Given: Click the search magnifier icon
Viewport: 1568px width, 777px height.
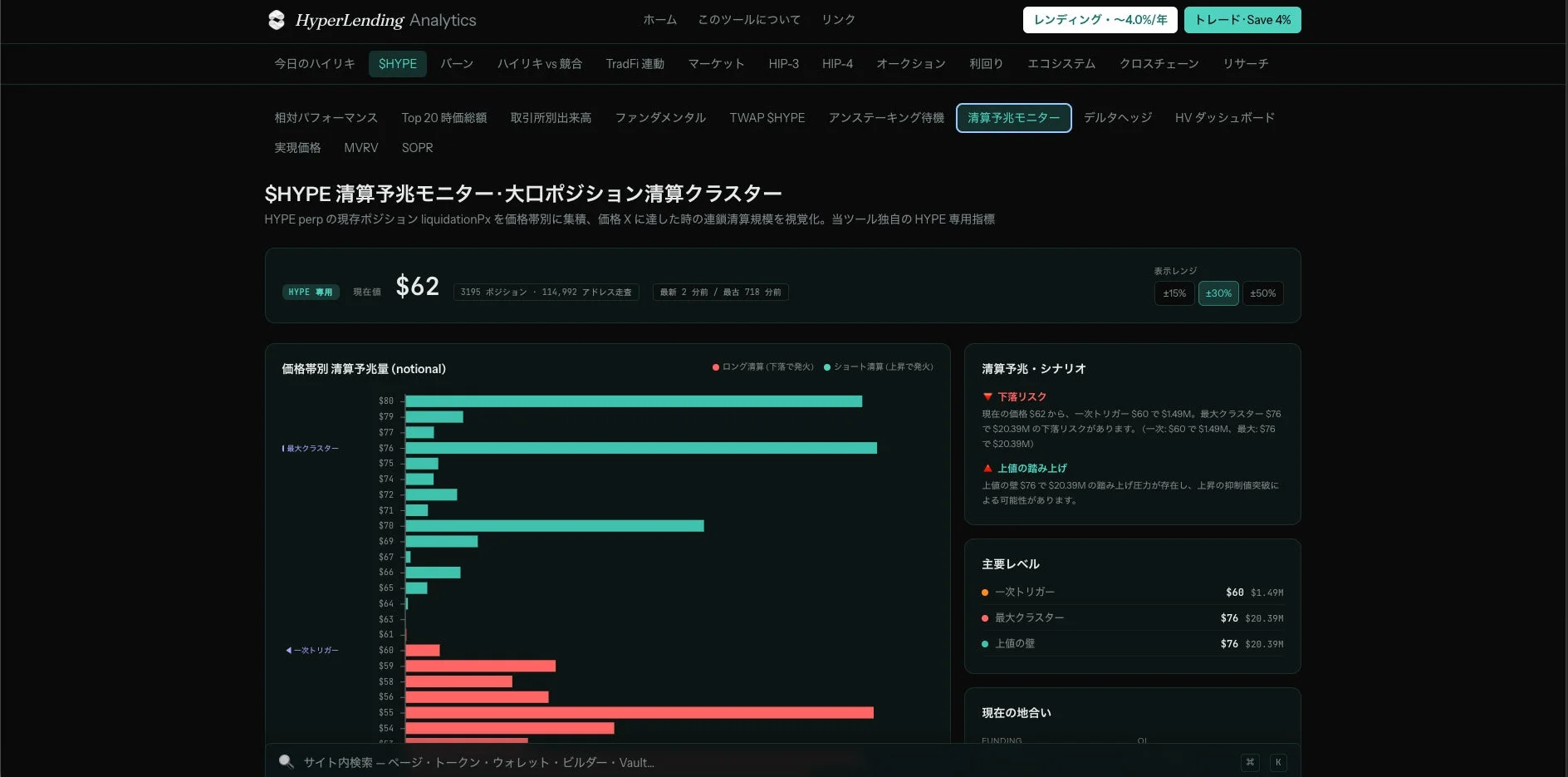Looking at the screenshot, I should (x=287, y=761).
